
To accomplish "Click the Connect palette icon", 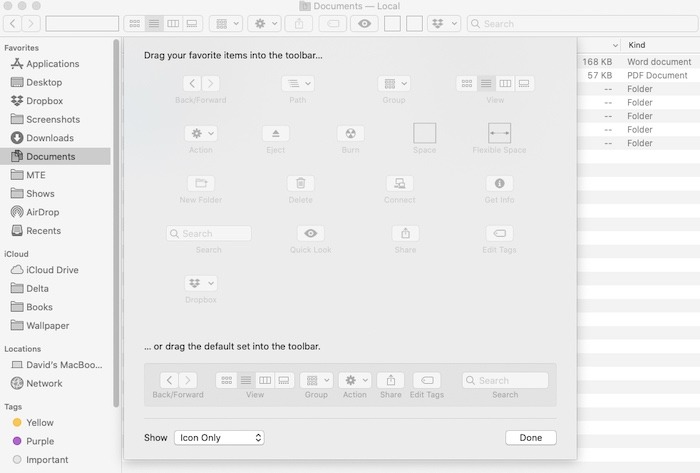I will pyautogui.click(x=400, y=183).
